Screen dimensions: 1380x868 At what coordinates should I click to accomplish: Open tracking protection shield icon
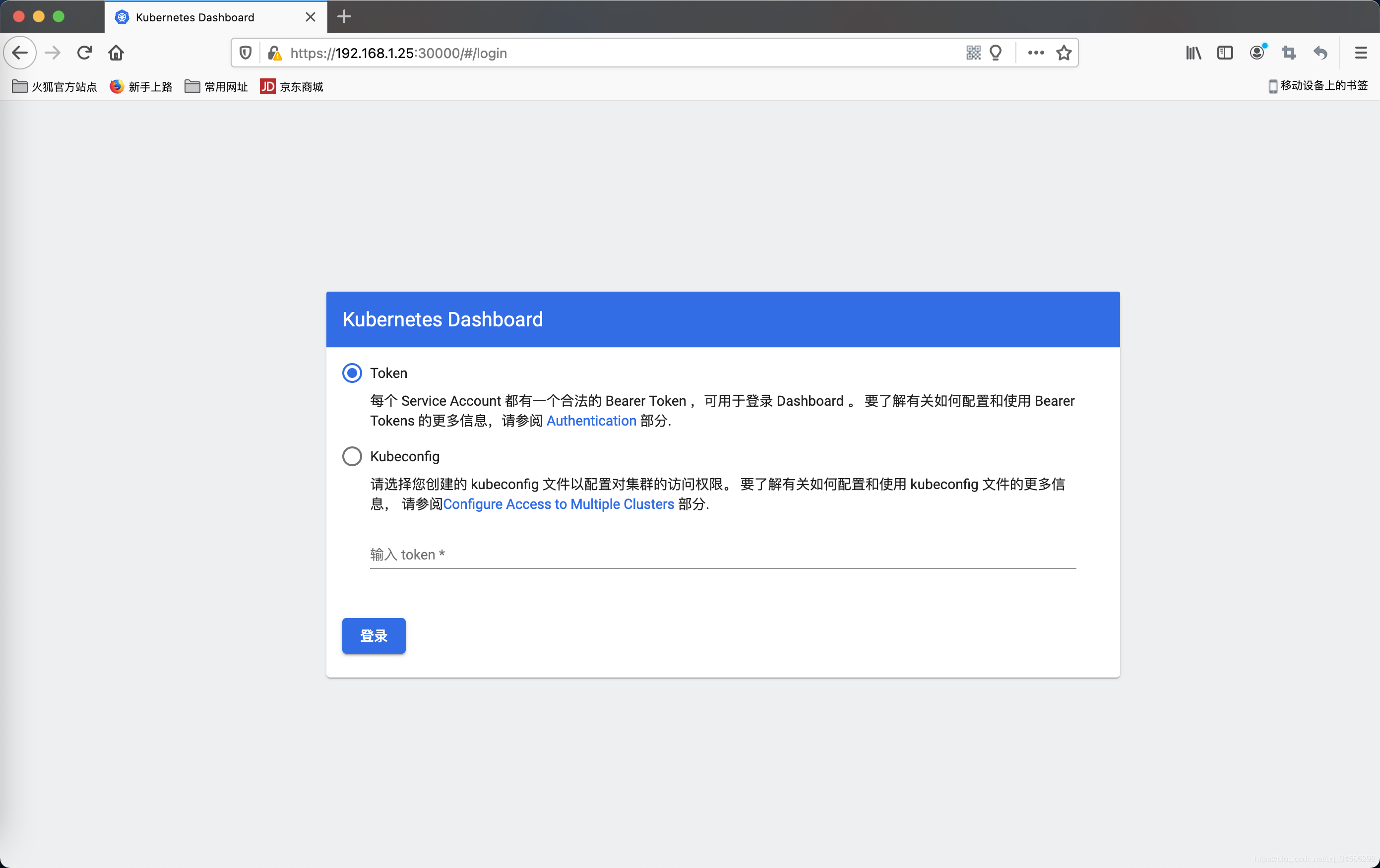tap(246, 53)
